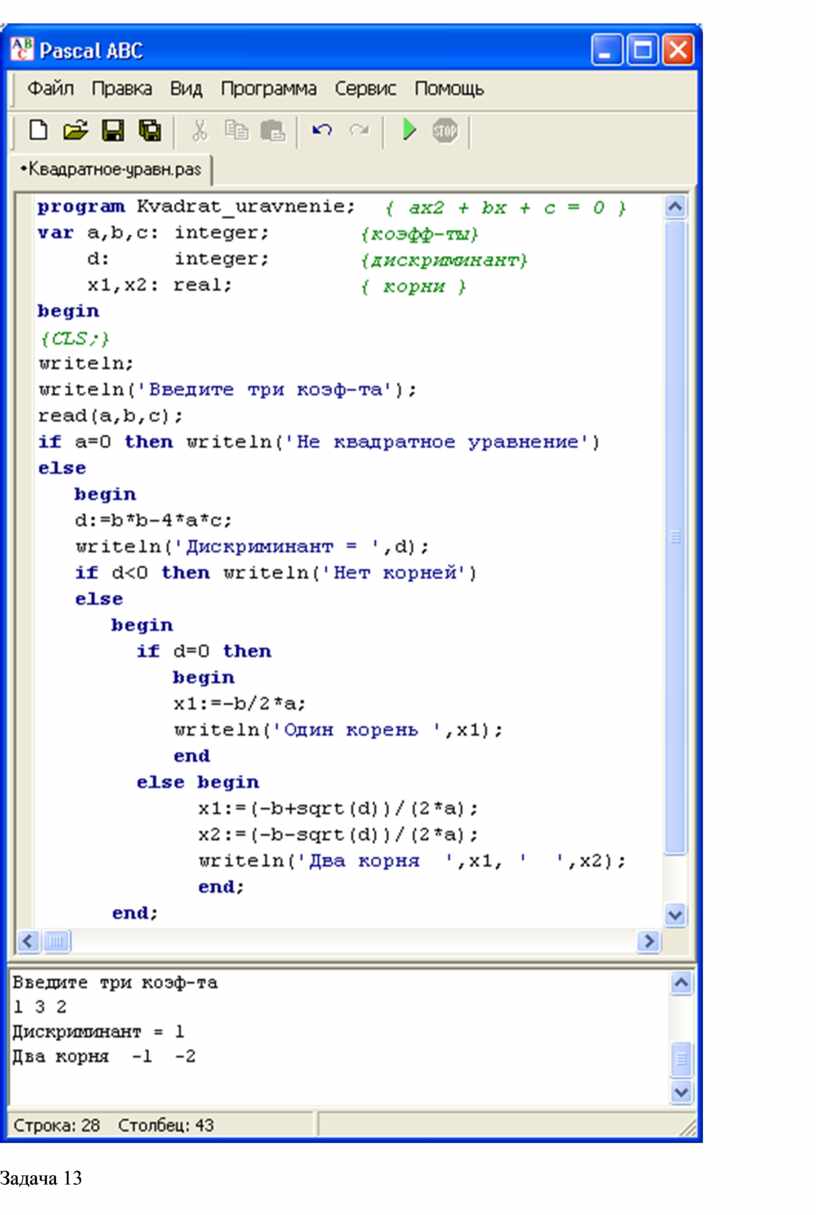Open the Помощь menu

click(449, 88)
